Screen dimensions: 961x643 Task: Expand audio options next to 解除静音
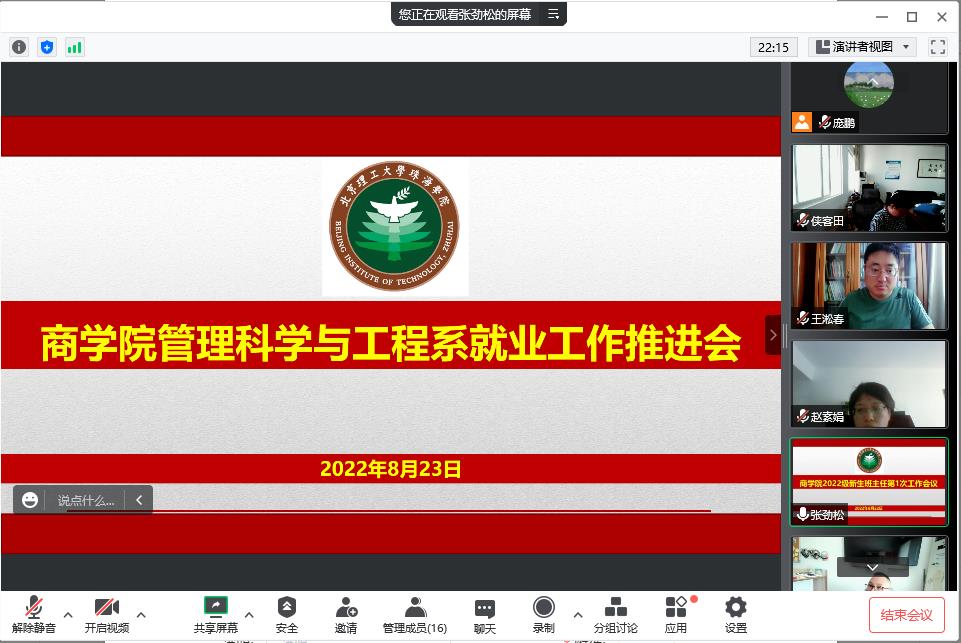[68, 615]
